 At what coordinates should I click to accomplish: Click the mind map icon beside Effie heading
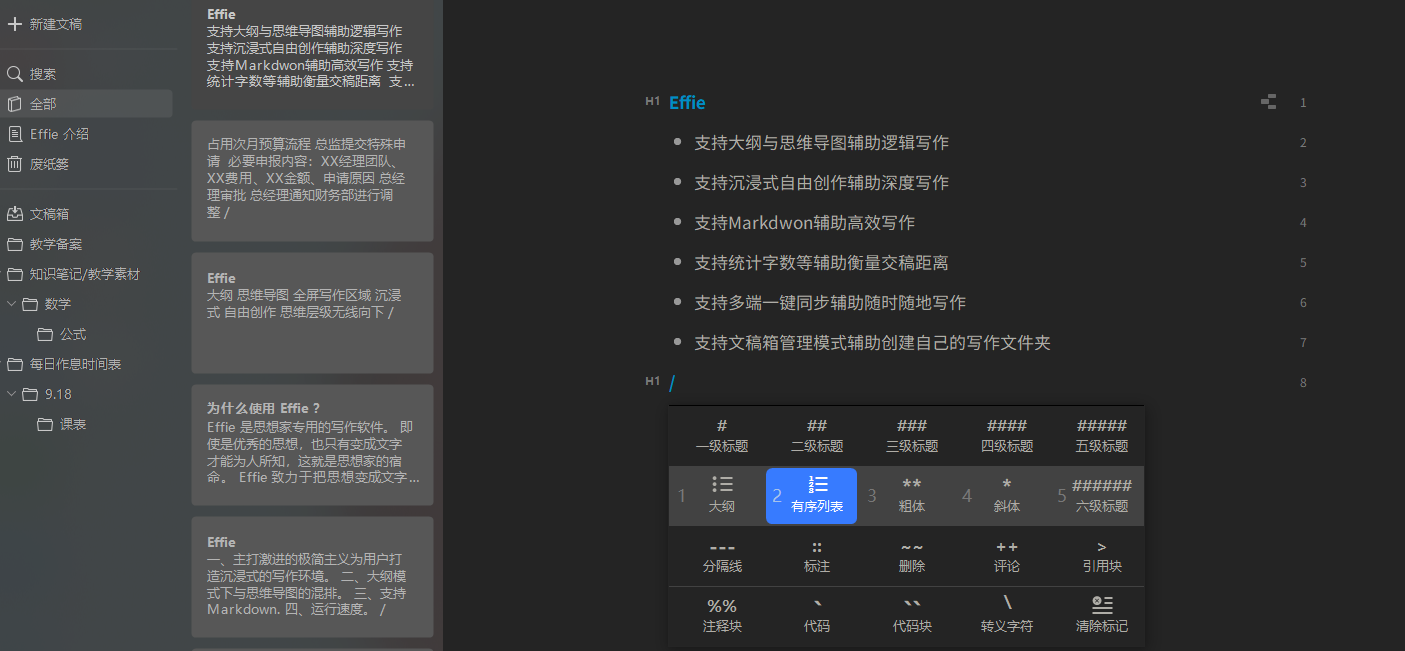pos(1268,102)
